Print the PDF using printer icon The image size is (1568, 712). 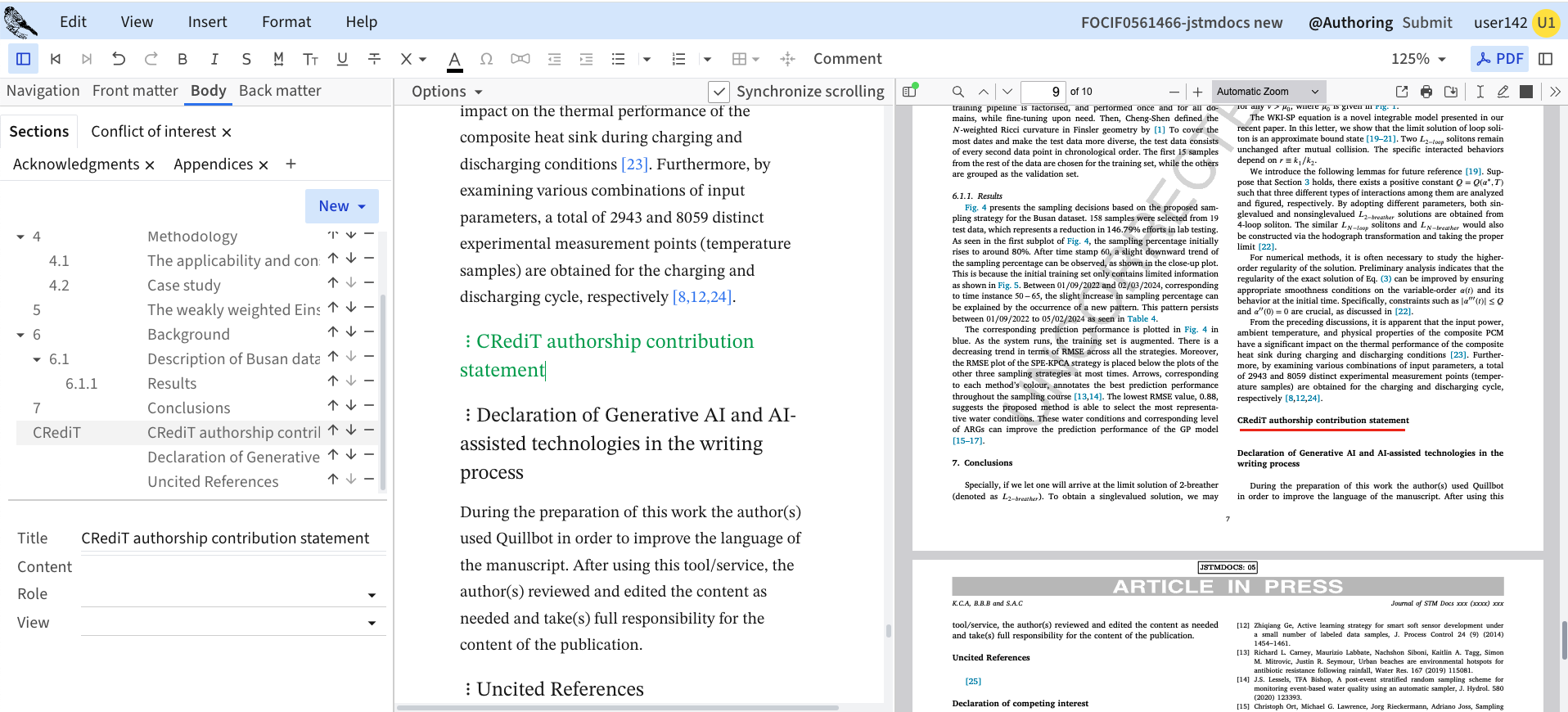point(1426,92)
